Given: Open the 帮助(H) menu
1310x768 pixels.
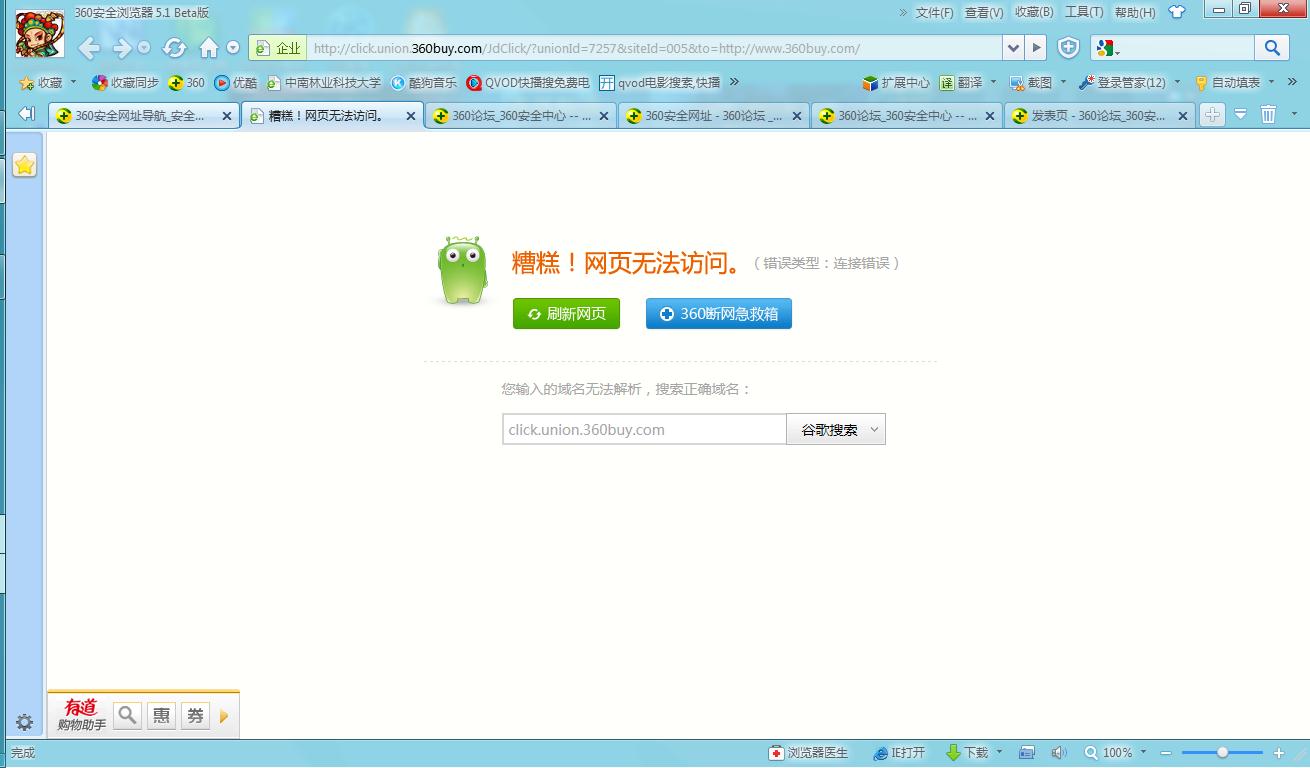Looking at the screenshot, I should [x=1134, y=12].
